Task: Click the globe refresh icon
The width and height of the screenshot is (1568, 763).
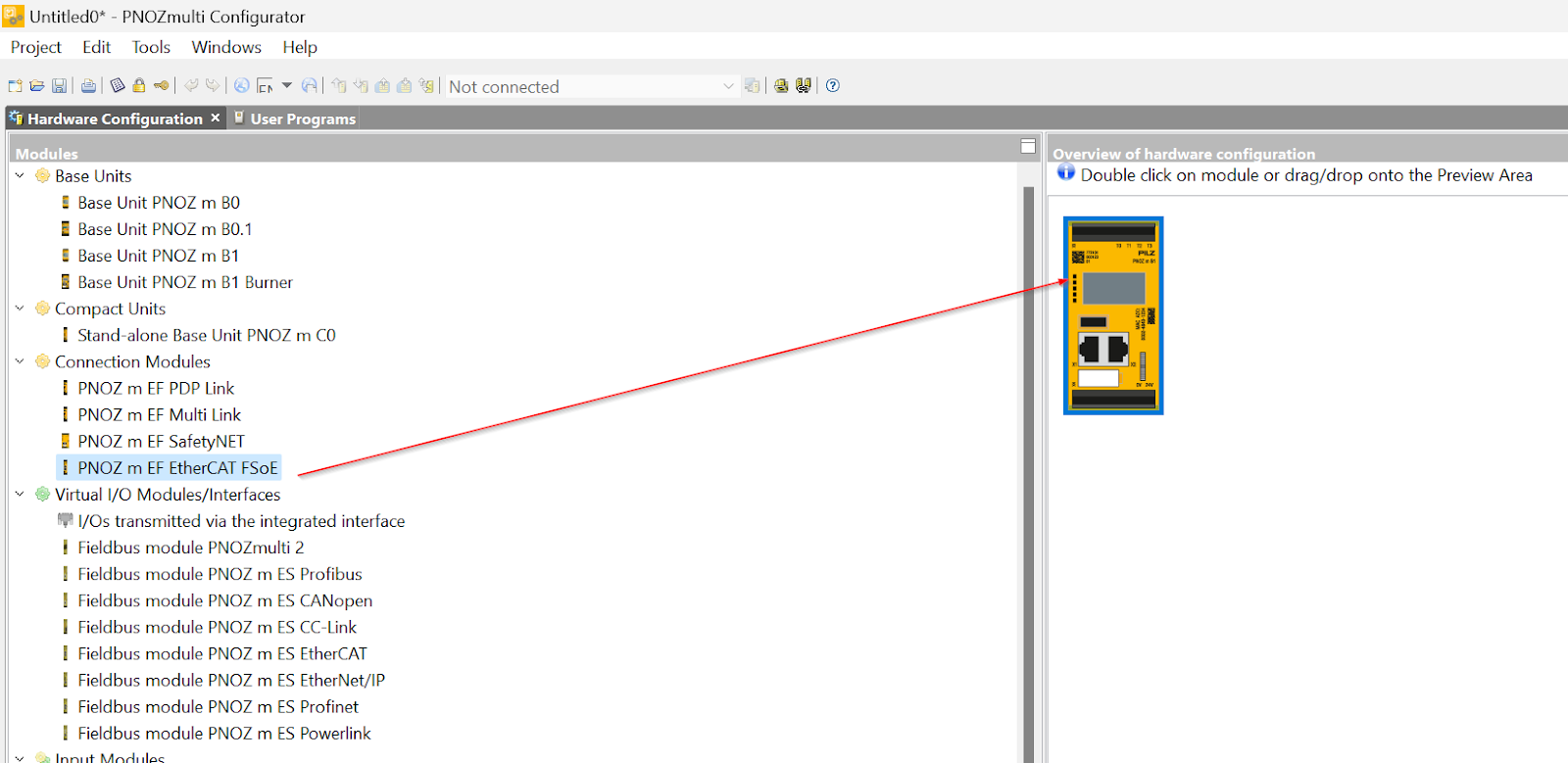Action: pos(309,85)
